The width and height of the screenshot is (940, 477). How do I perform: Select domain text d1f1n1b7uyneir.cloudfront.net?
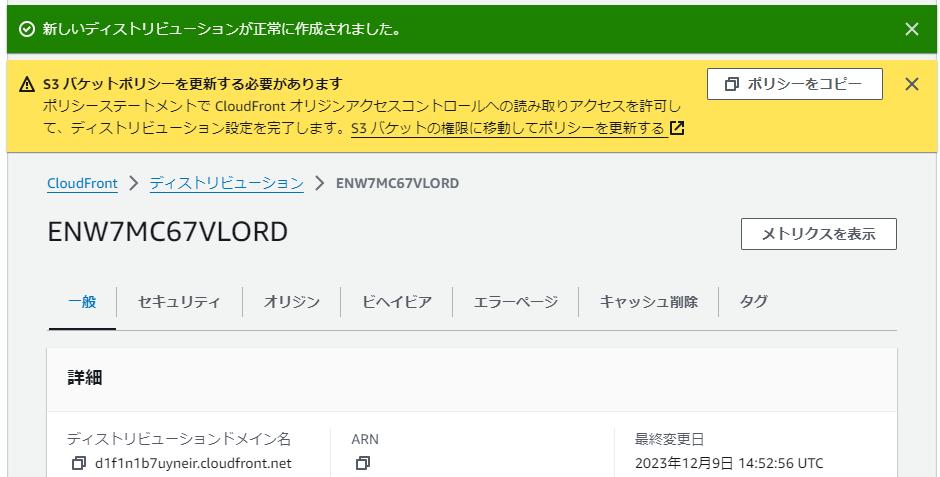pos(194,463)
